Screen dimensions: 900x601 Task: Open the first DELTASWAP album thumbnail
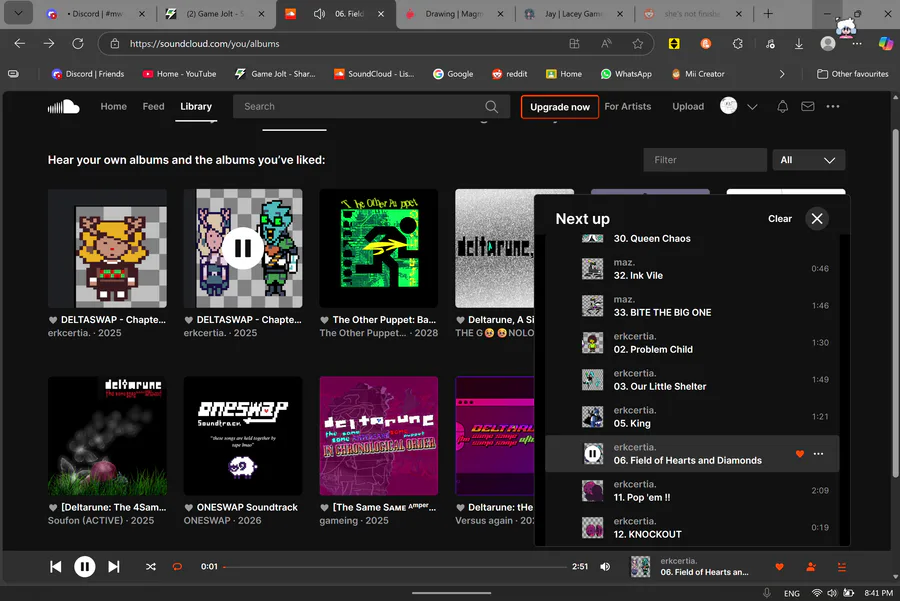107,249
